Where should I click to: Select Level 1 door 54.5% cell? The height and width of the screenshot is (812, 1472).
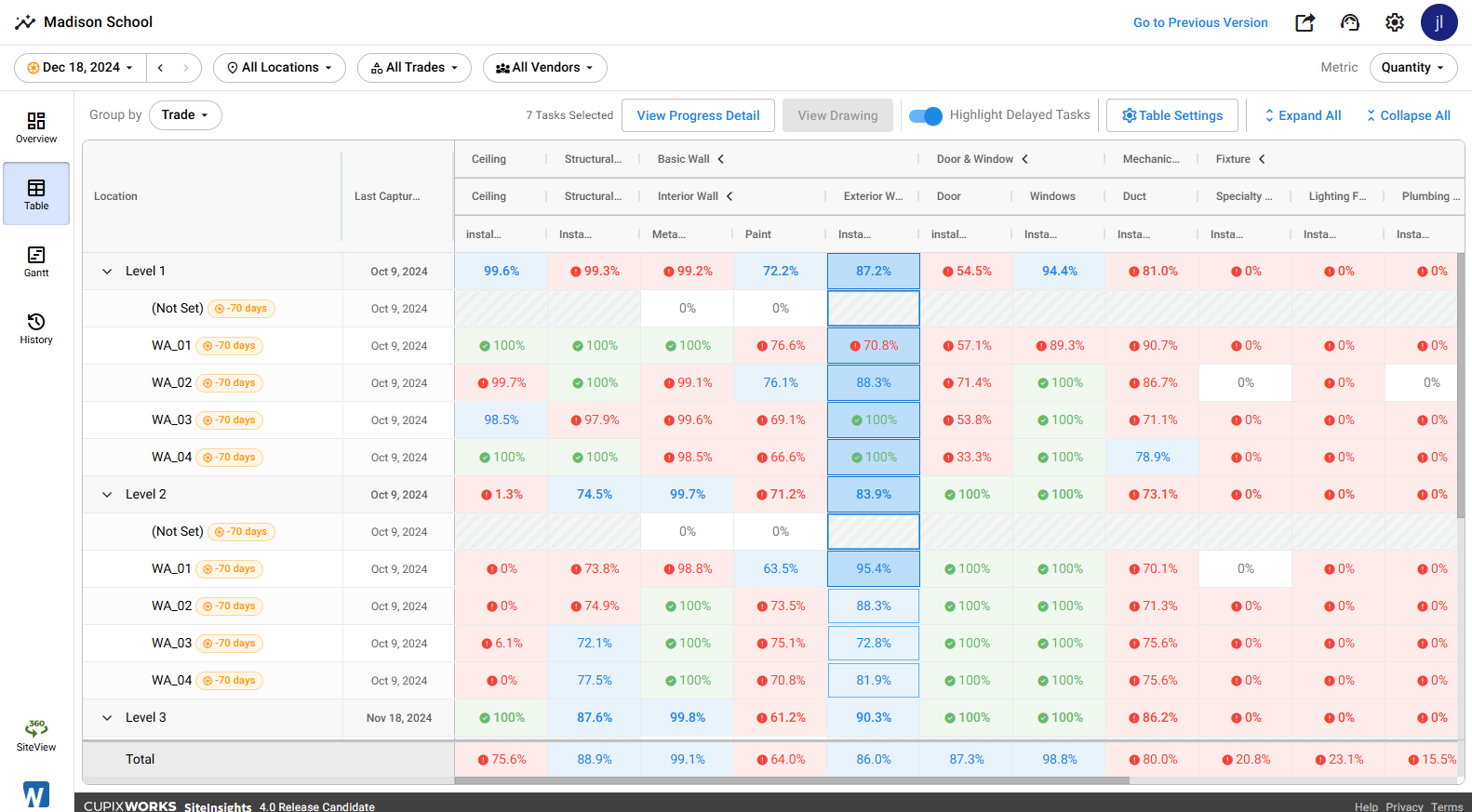967,272
